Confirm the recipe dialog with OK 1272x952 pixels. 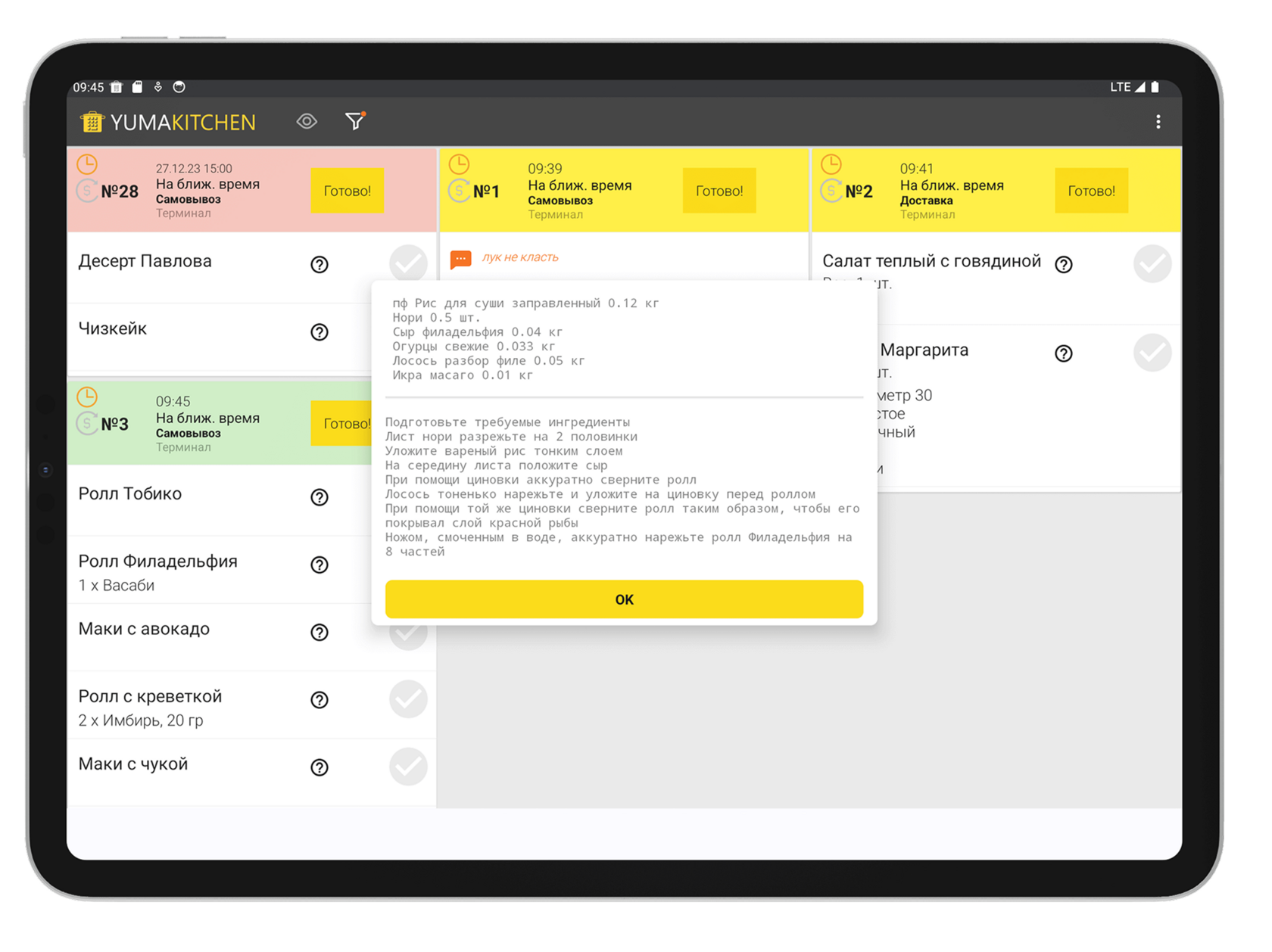[624, 599]
